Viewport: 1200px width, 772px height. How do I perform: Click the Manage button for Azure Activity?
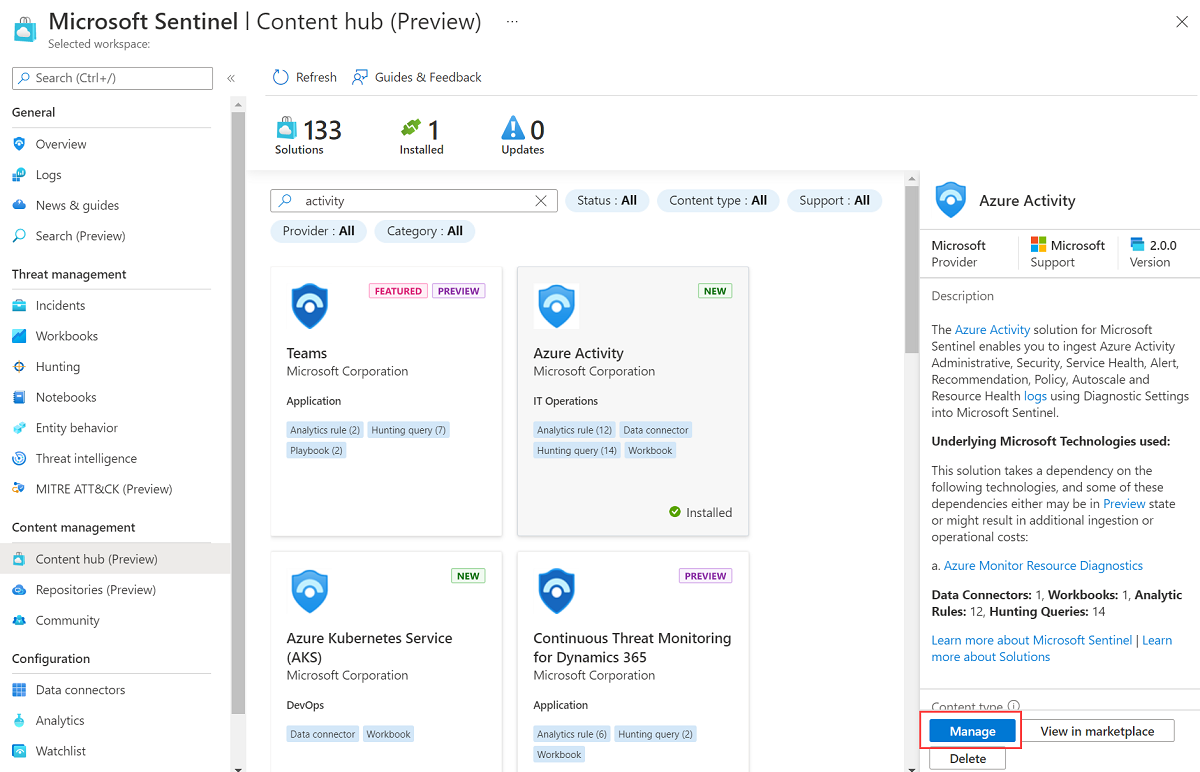tap(970, 731)
